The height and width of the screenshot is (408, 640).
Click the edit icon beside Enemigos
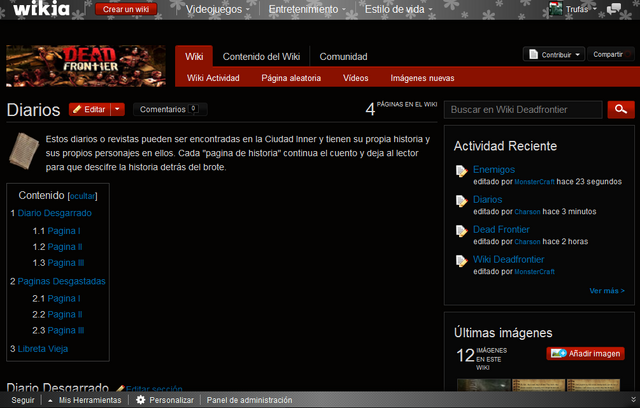pyautogui.click(x=461, y=171)
